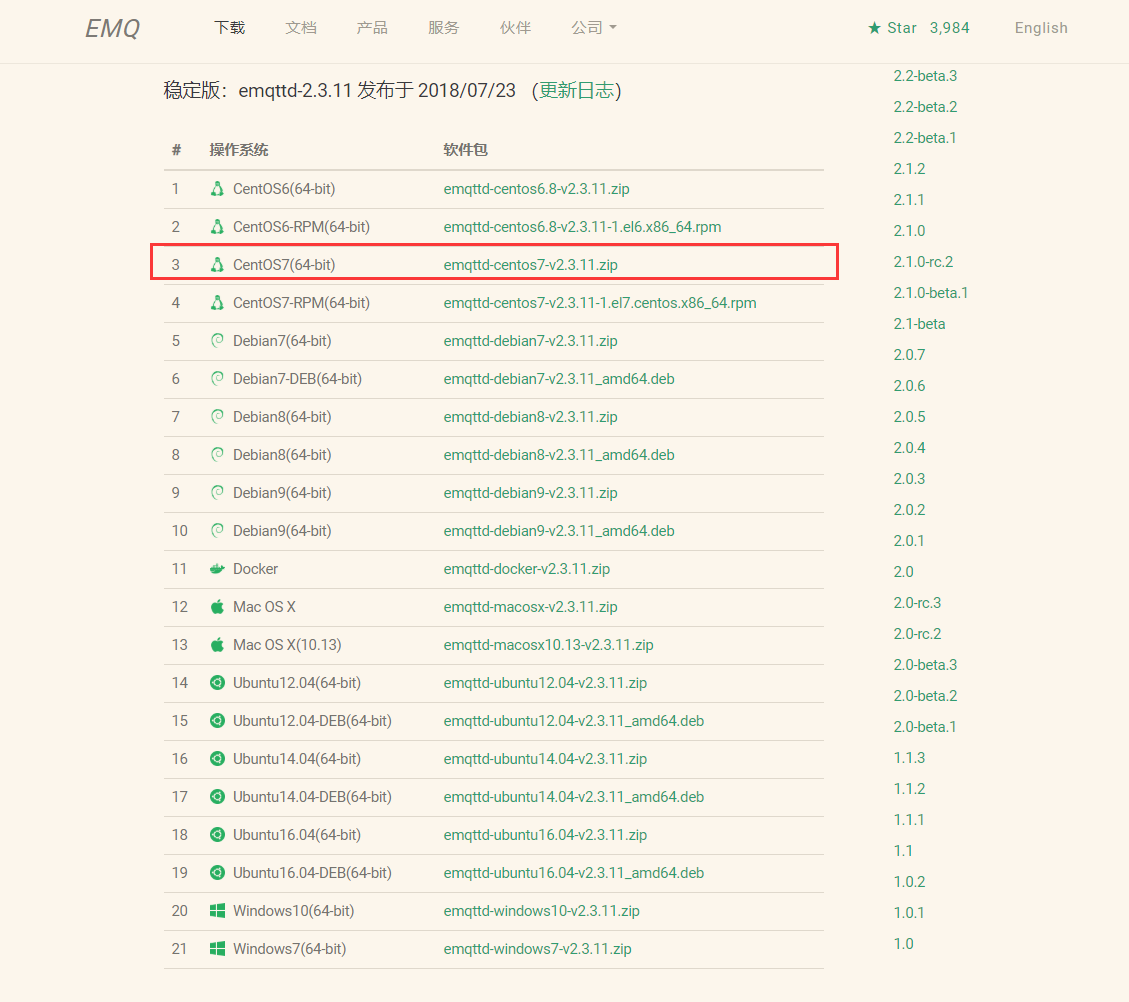
Task: Click the Debian icon beside Debian7-DEB(64-bit)
Action: (217, 379)
